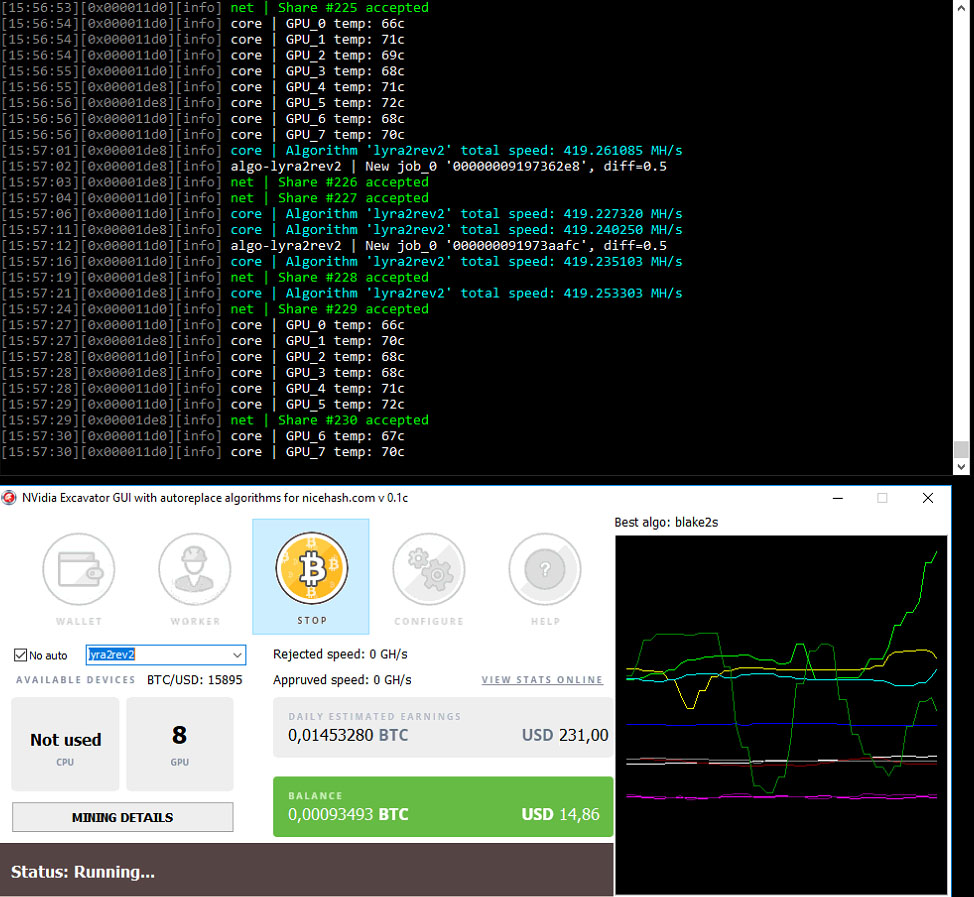This screenshot has width=974, height=897.
Task: Click the 'BTC/USD: 15895' rate text
Action: click(194, 680)
